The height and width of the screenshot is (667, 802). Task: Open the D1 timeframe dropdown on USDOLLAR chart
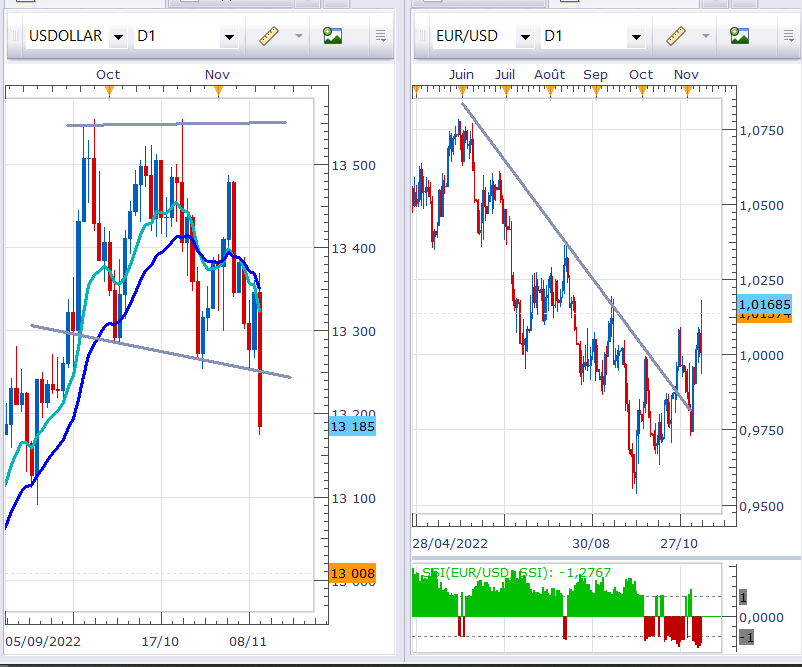point(229,37)
